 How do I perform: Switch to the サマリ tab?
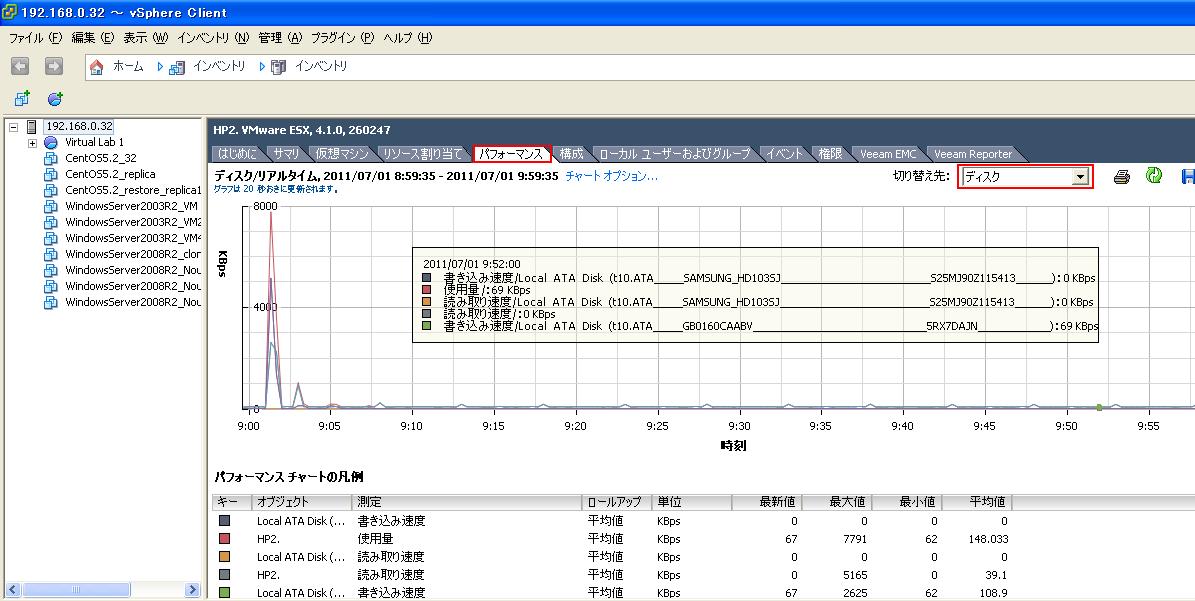point(287,154)
